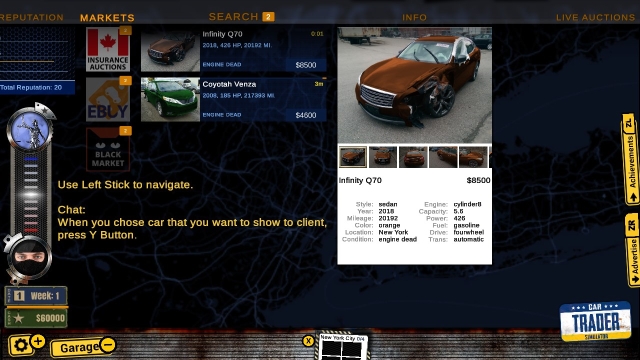The image size is (640, 360).
Task: Expand the Achievements side panel
Action: click(631, 159)
